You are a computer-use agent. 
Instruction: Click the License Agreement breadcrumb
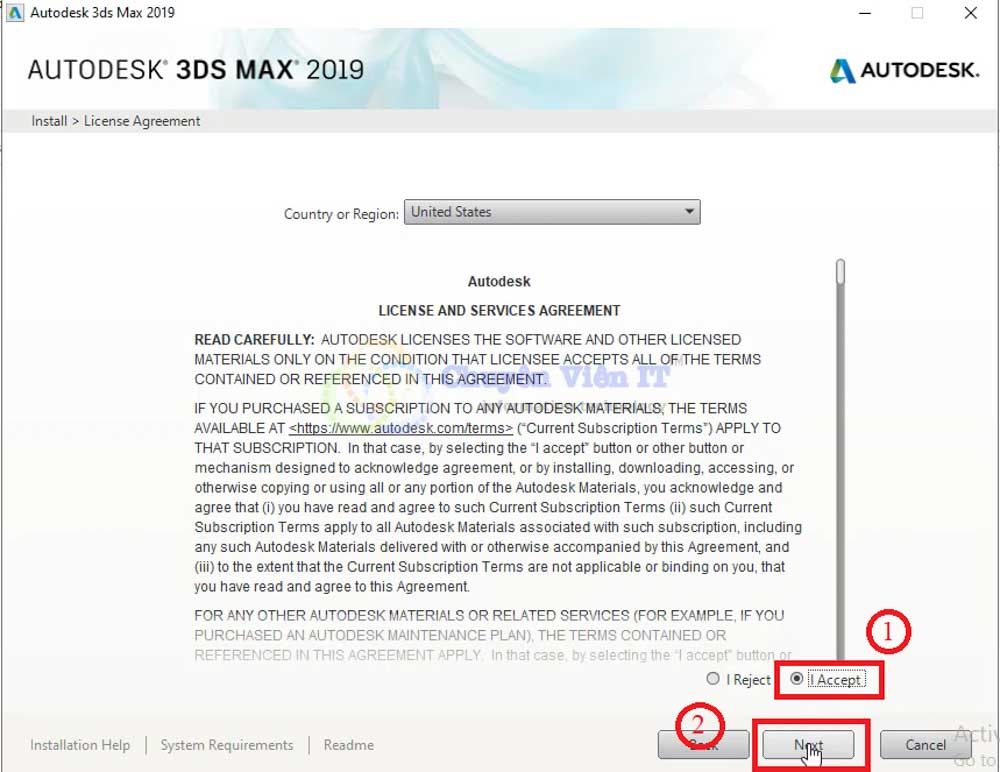(142, 121)
